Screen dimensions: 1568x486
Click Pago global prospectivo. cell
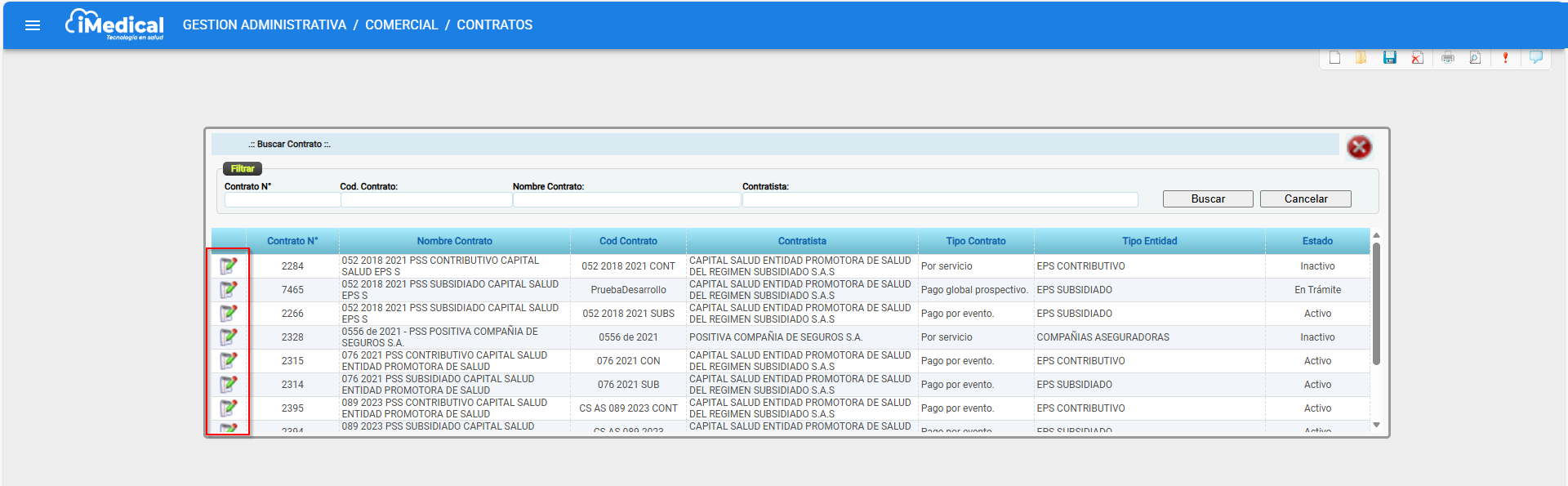tap(976, 290)
